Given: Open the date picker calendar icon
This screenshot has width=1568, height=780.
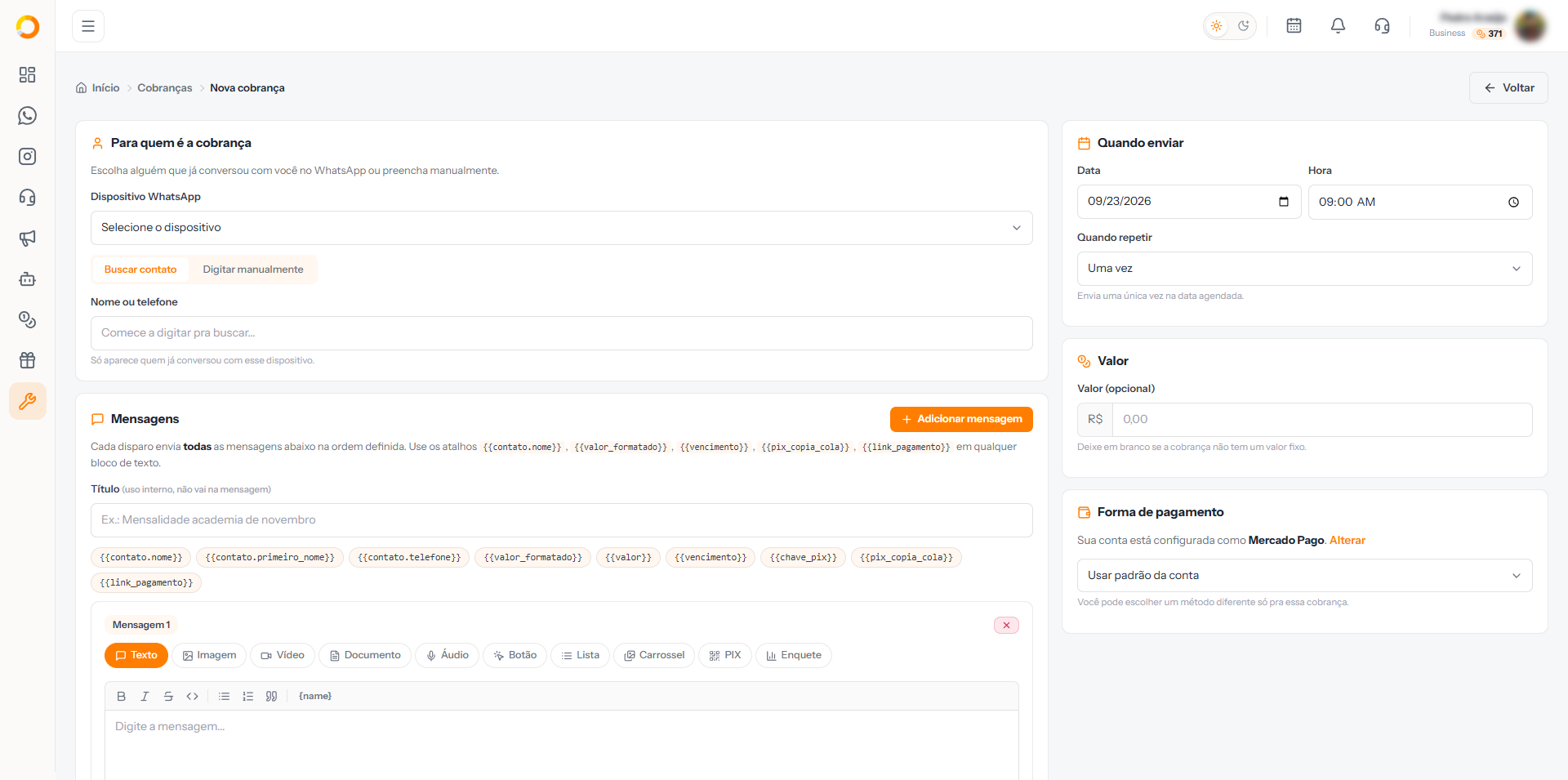Looking at the screenshot, I should click(x=1284, y=202).
